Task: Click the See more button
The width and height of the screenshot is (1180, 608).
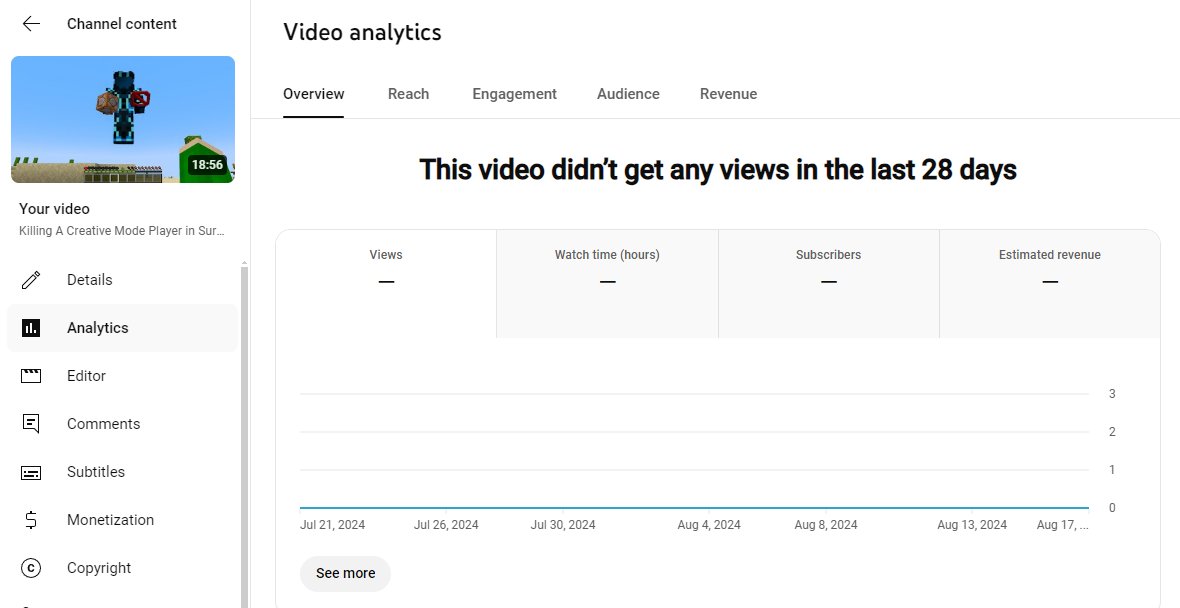Action: pyautogui.click(x=345, y=573)
